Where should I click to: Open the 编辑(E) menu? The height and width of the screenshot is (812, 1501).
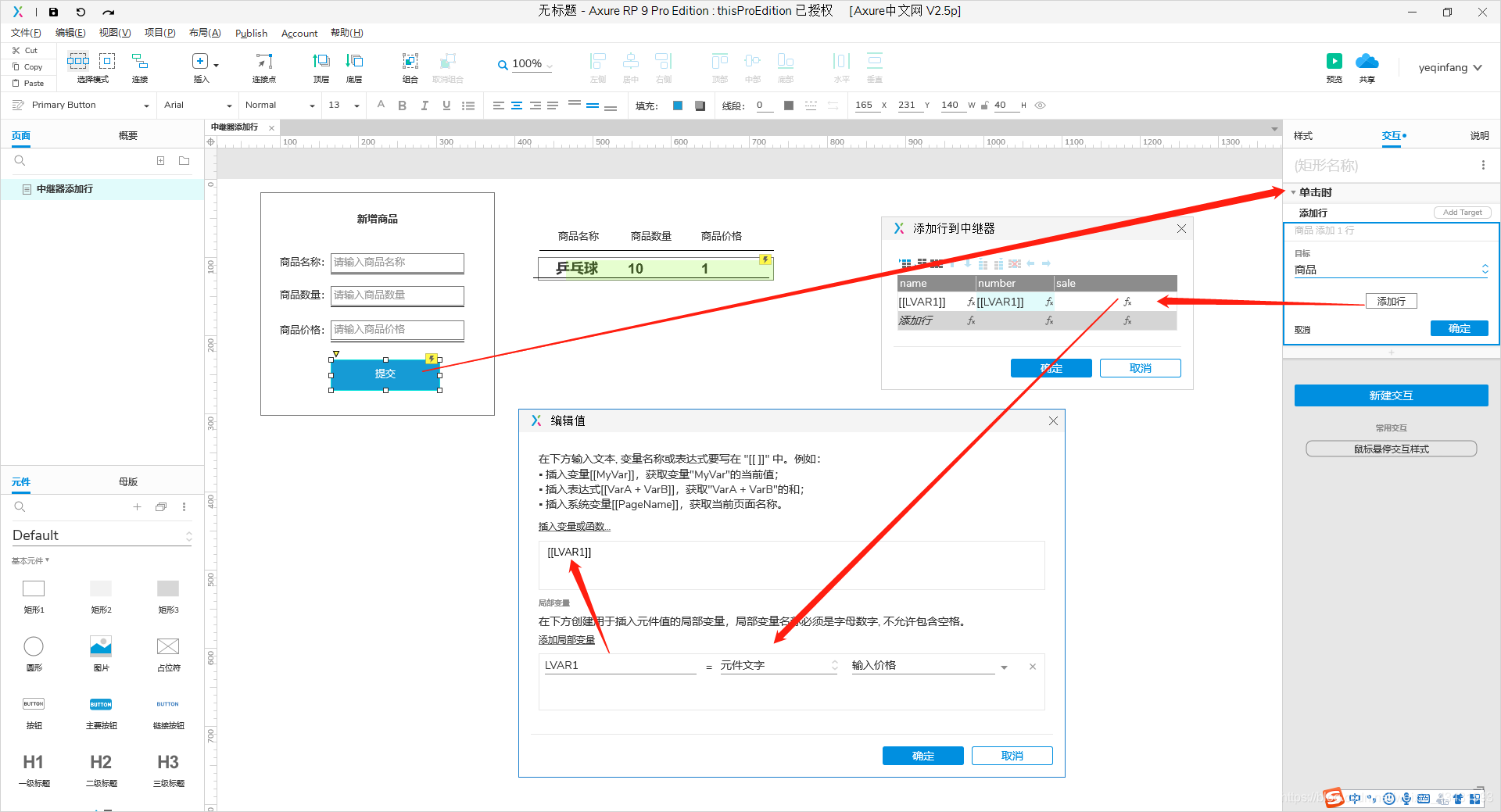70,33
